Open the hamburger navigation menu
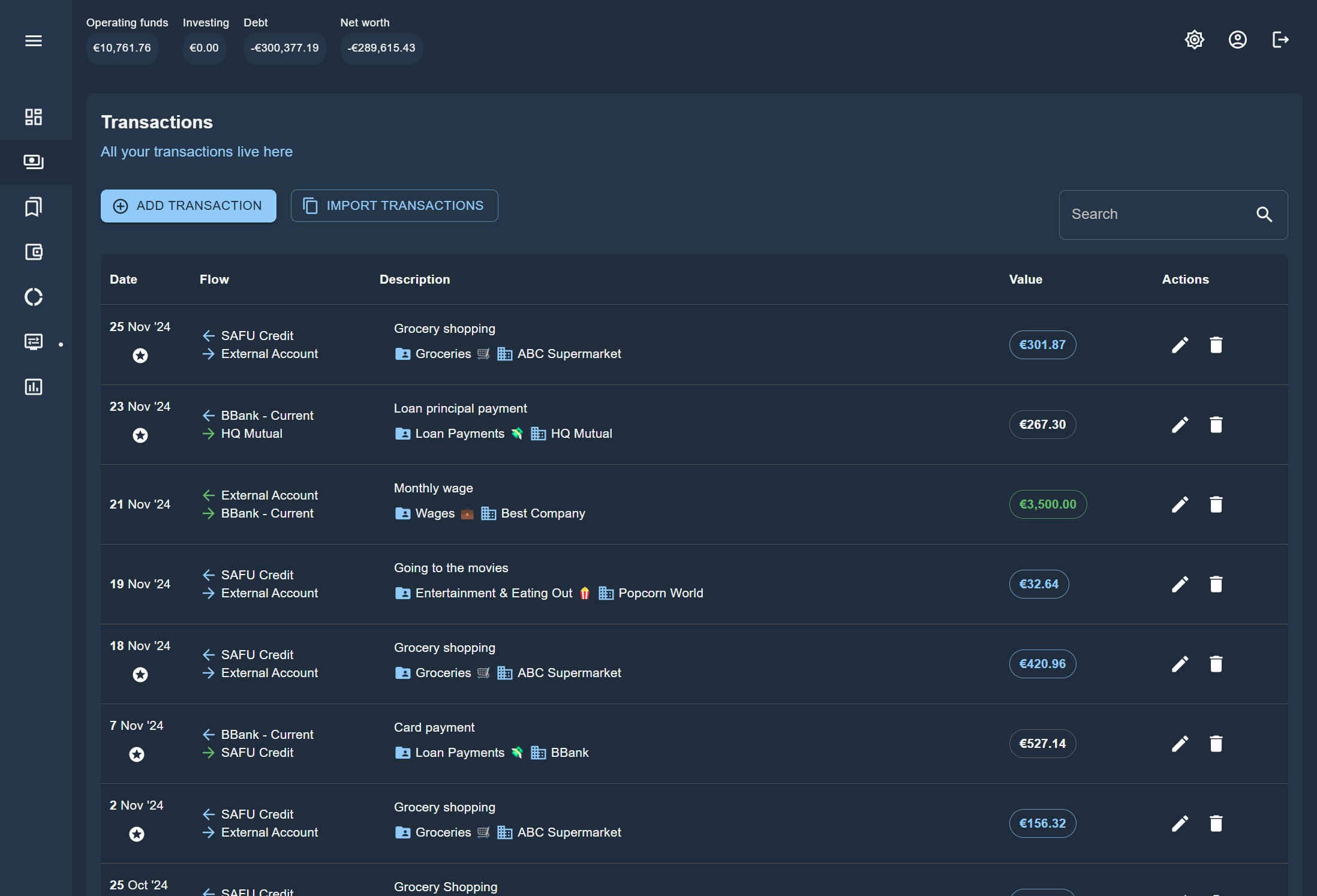 click(34, 41)
